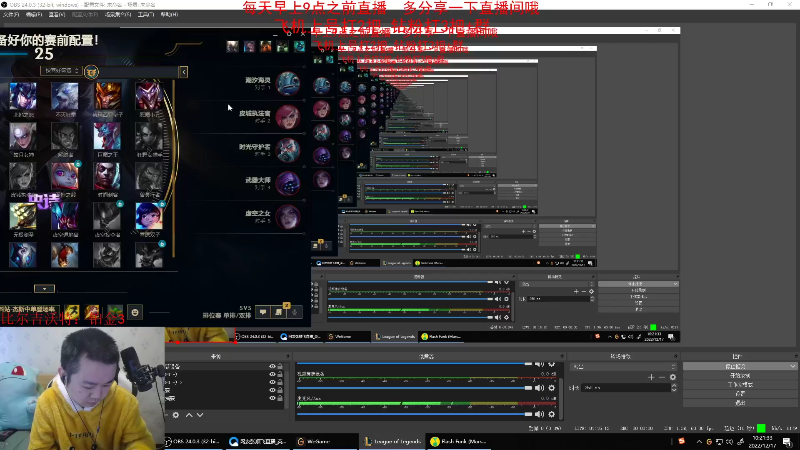
Task: Open the 按喜好排序 sort dropdown
Action: click(x=61, y=70)
